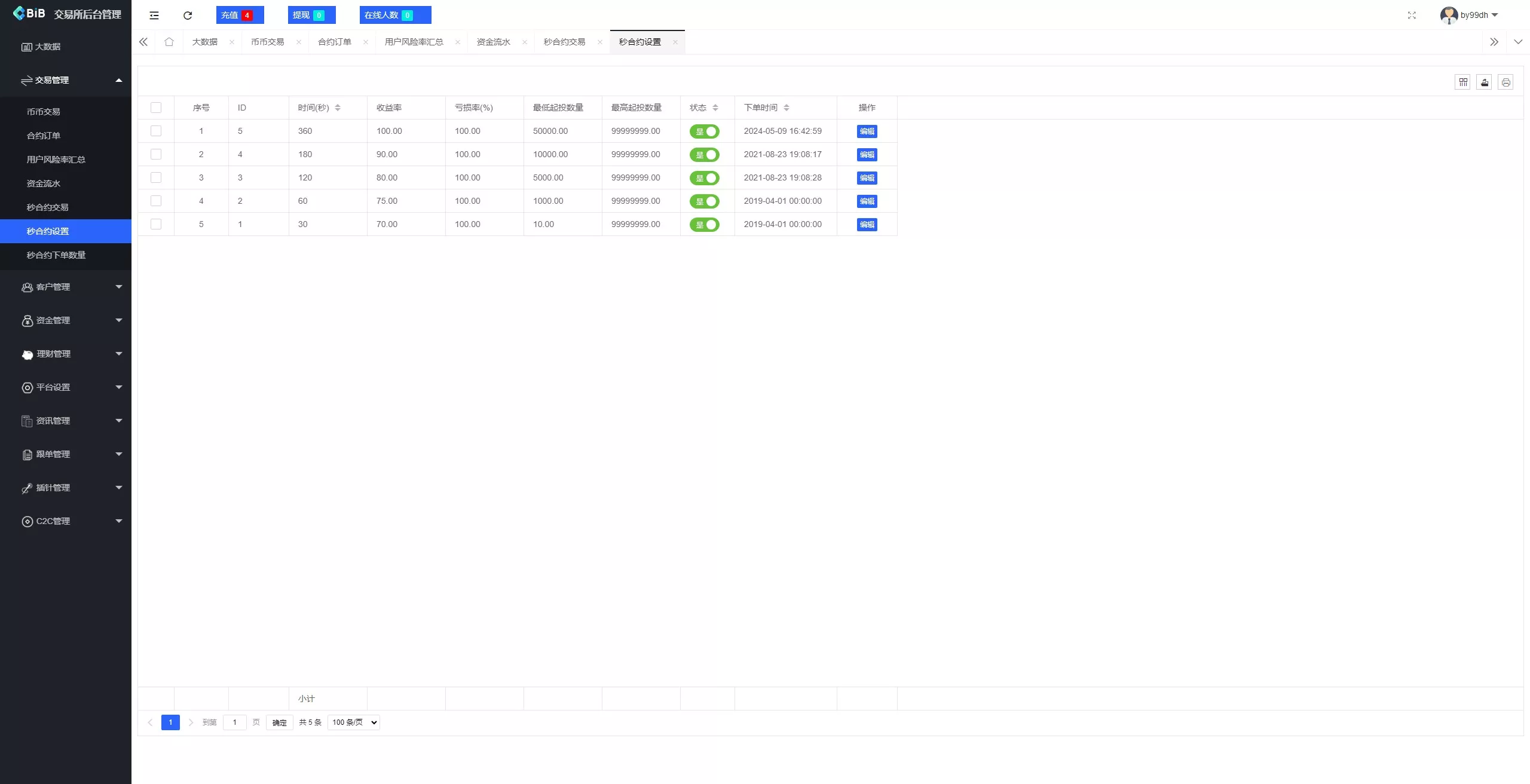This screenshot has width=1530, height=784.
Task: Toggle the 状态 switch on the first table row
Action: click(x=705, y=131)
